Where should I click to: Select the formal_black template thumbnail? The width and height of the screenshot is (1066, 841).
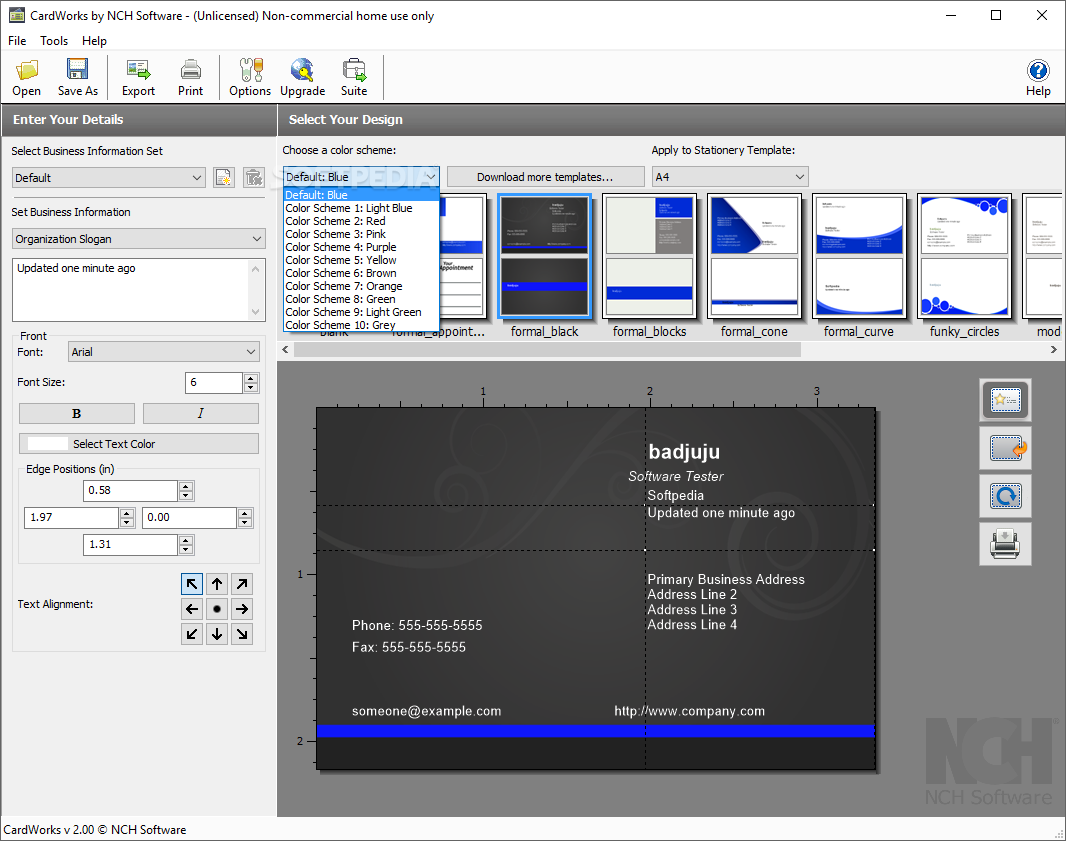[545, 256]
